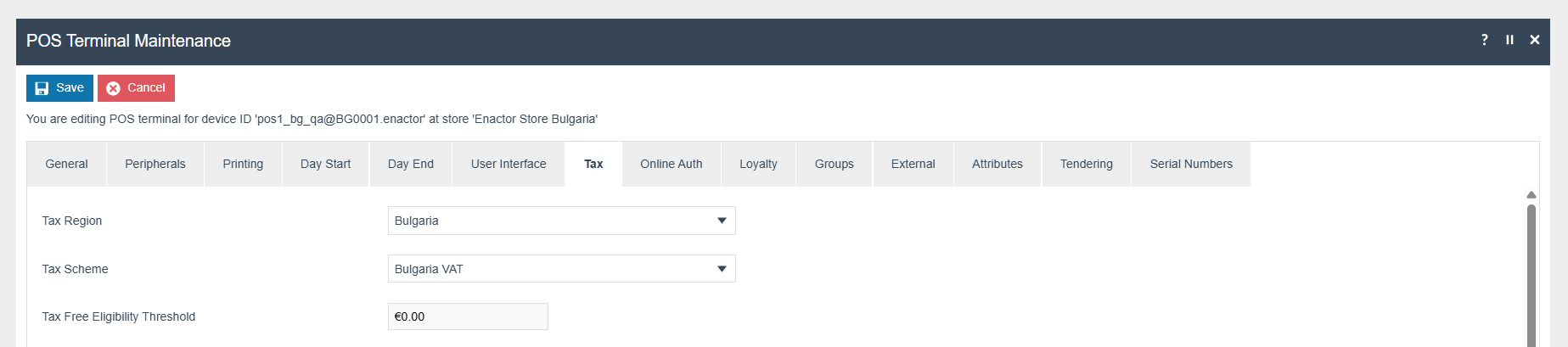Expand the Tax Scheme dropdown
The width and height of the screenshot is (1568, 347).
561,269
